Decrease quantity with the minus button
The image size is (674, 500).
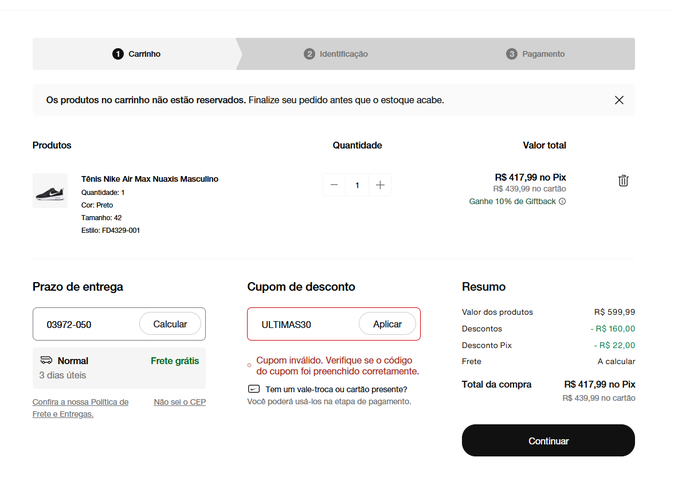point(334,185)
